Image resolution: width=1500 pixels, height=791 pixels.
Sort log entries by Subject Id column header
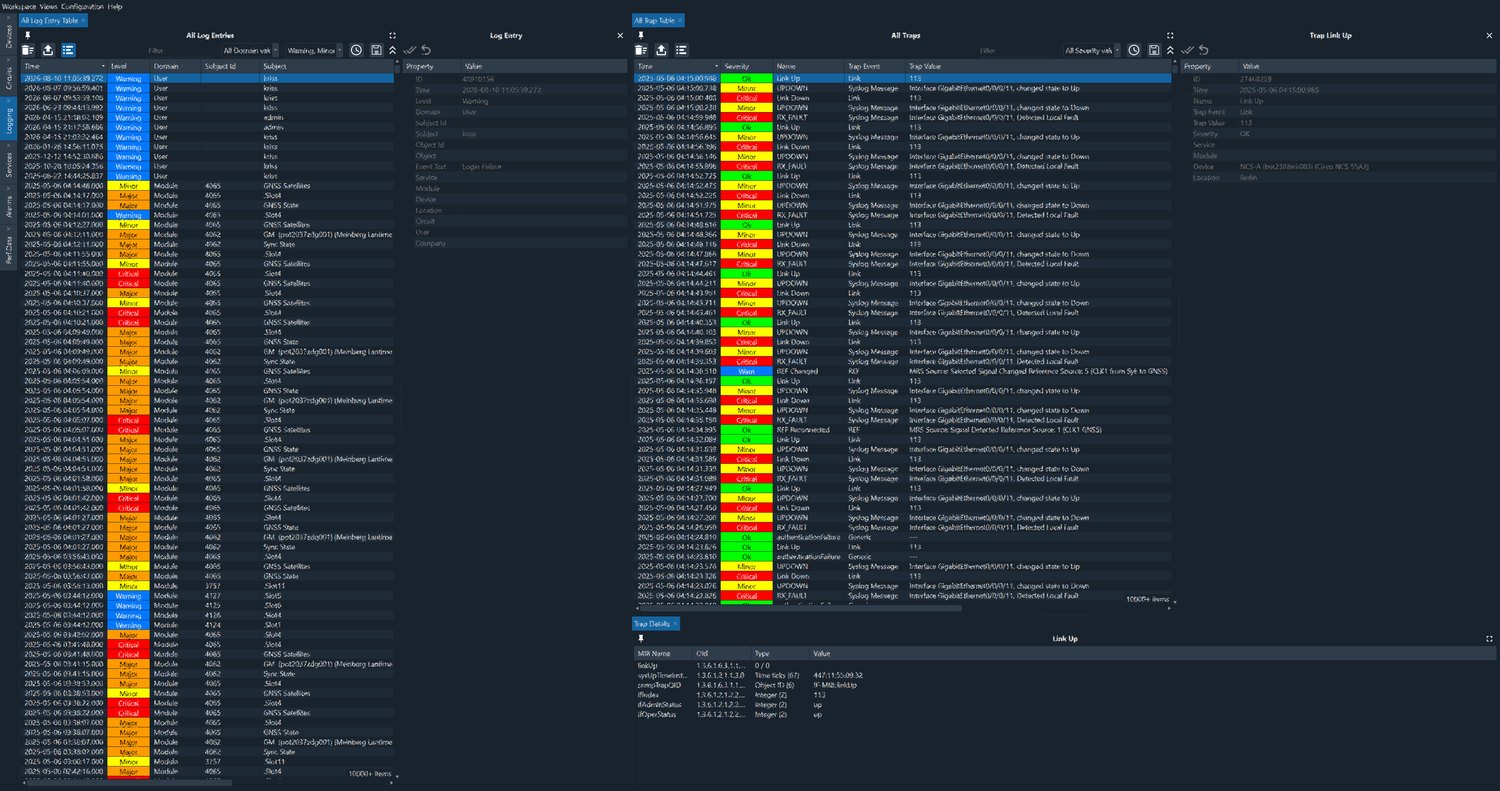point(230,66)
